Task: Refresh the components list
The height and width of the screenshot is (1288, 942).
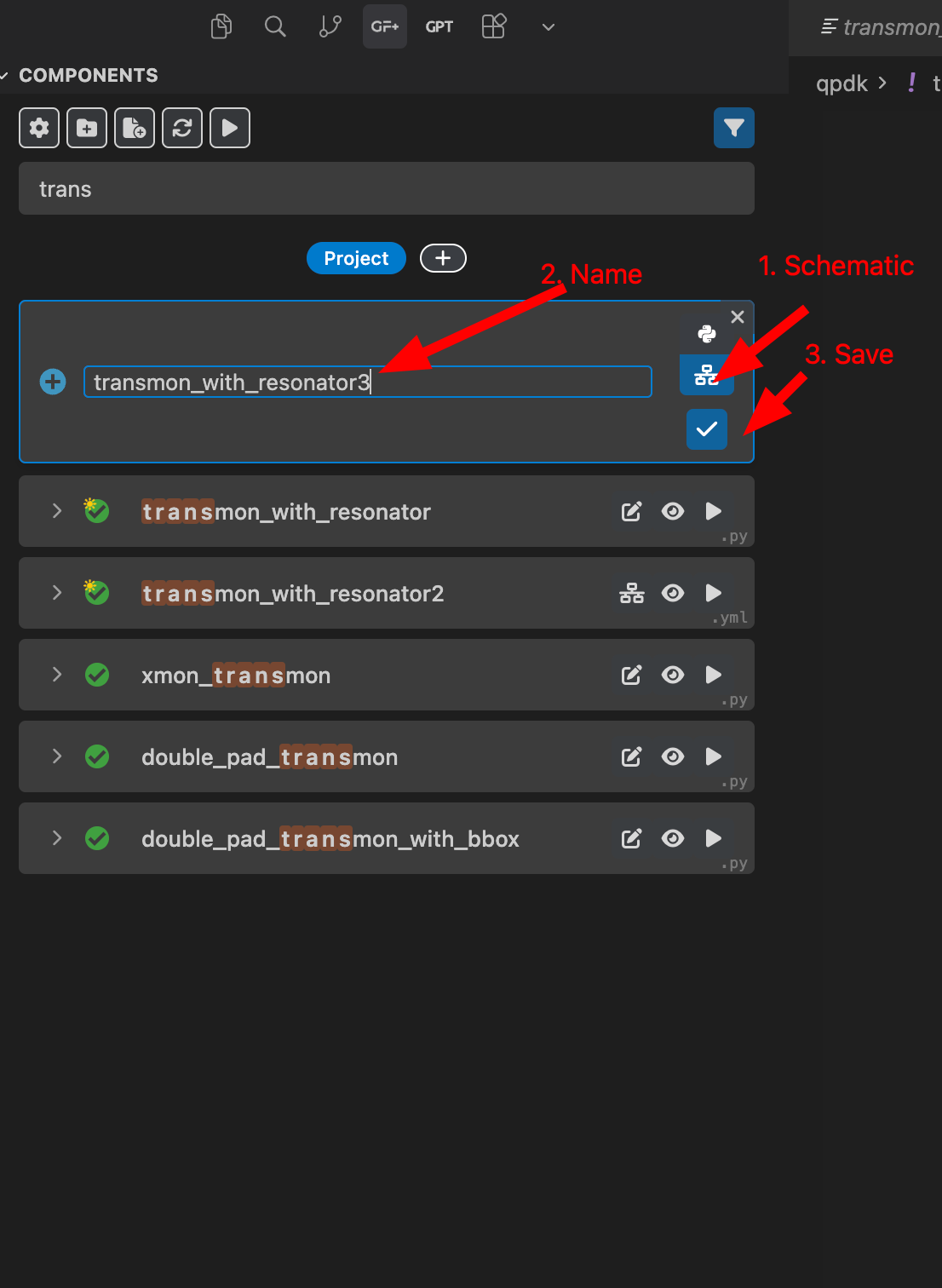Action: (182, 128)
